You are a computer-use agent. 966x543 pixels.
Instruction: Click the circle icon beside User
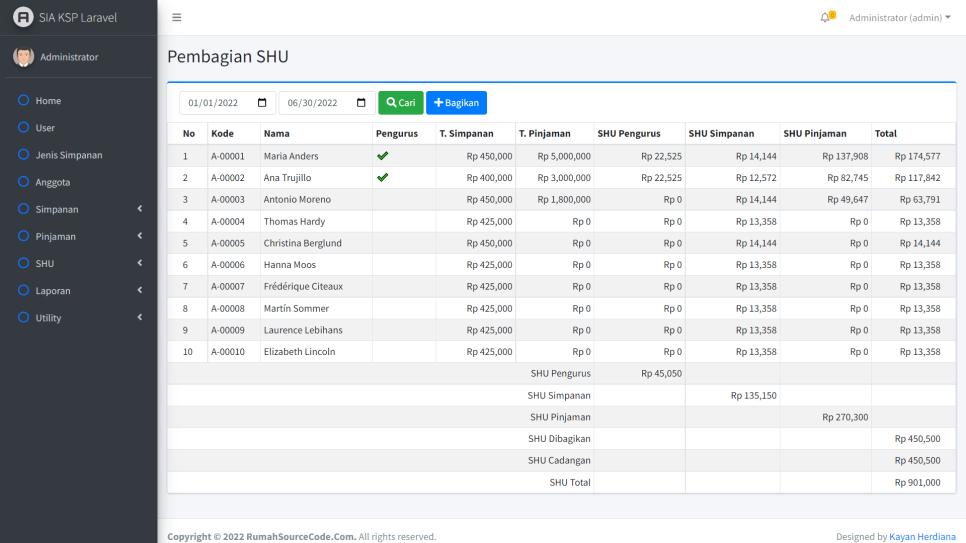point(23,127)
